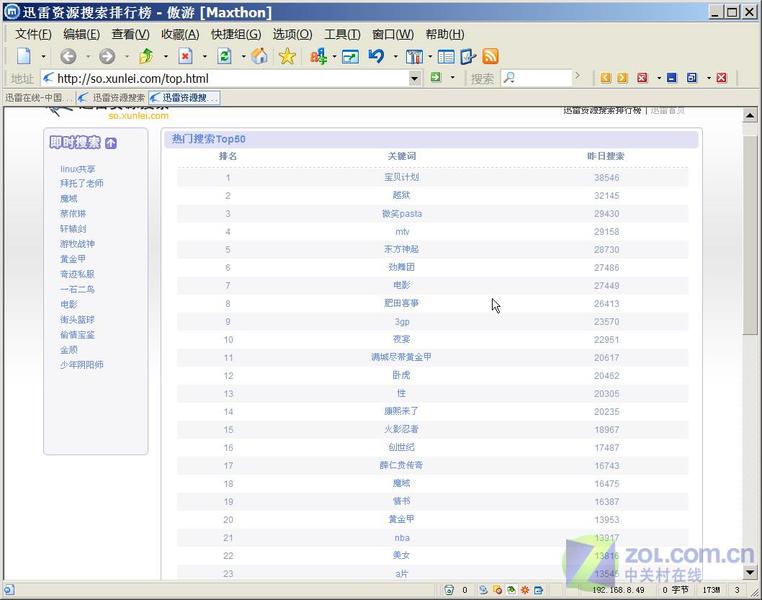
Task: Close current tab using red X tab icon
Action: (x=642, y=78)
